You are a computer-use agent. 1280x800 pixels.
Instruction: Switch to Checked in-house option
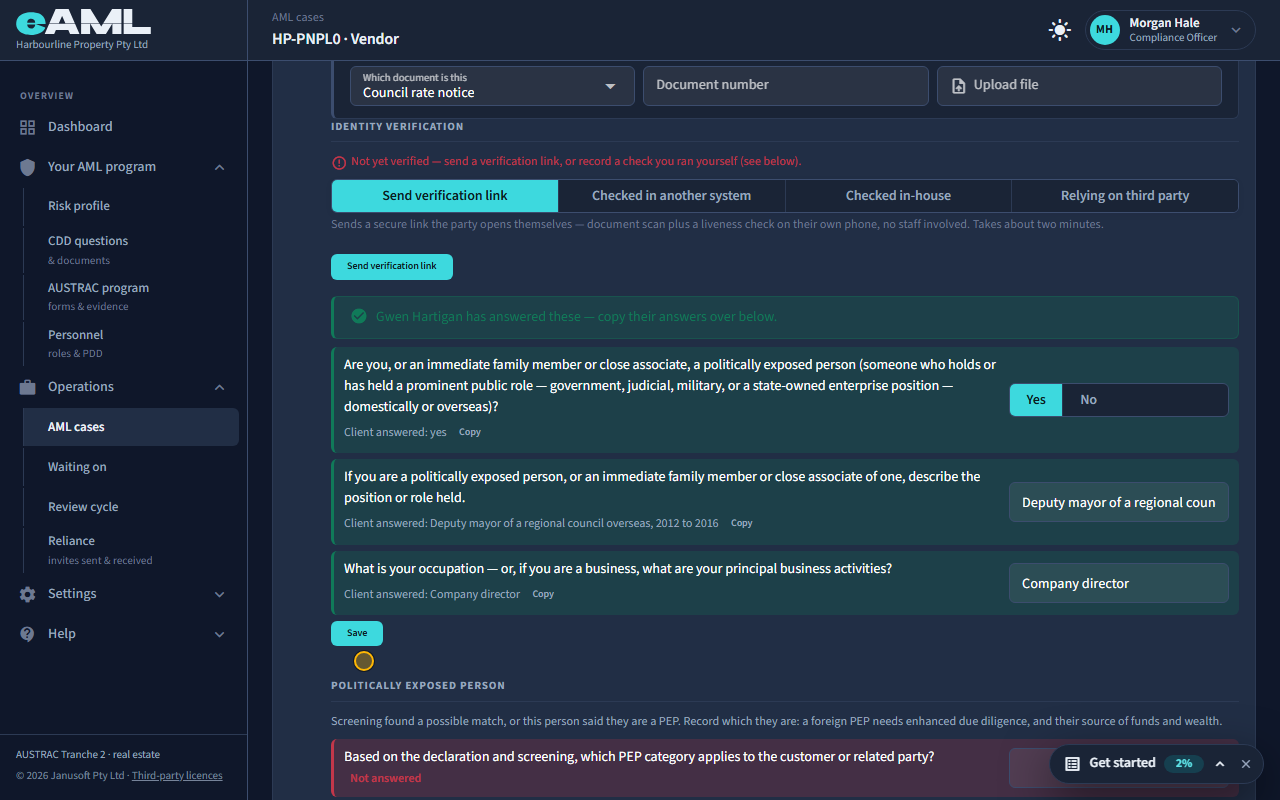(x=898, y=196)
